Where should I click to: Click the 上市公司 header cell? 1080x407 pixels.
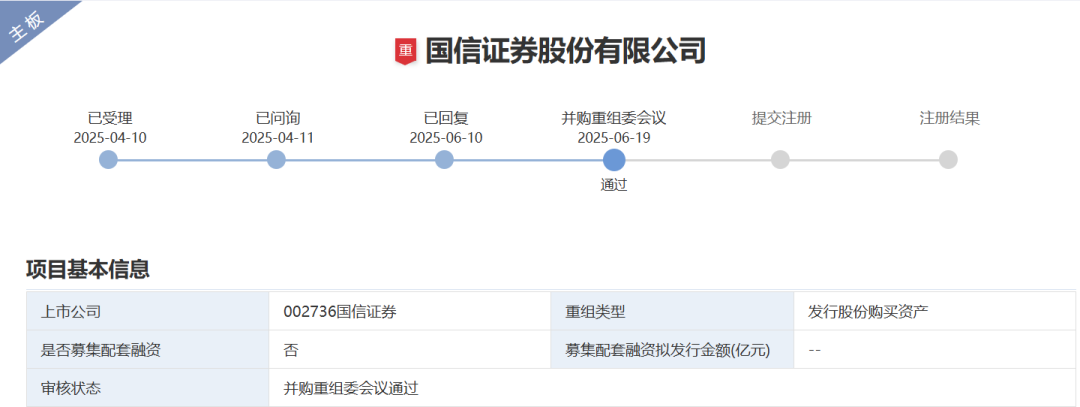point(148,311)
